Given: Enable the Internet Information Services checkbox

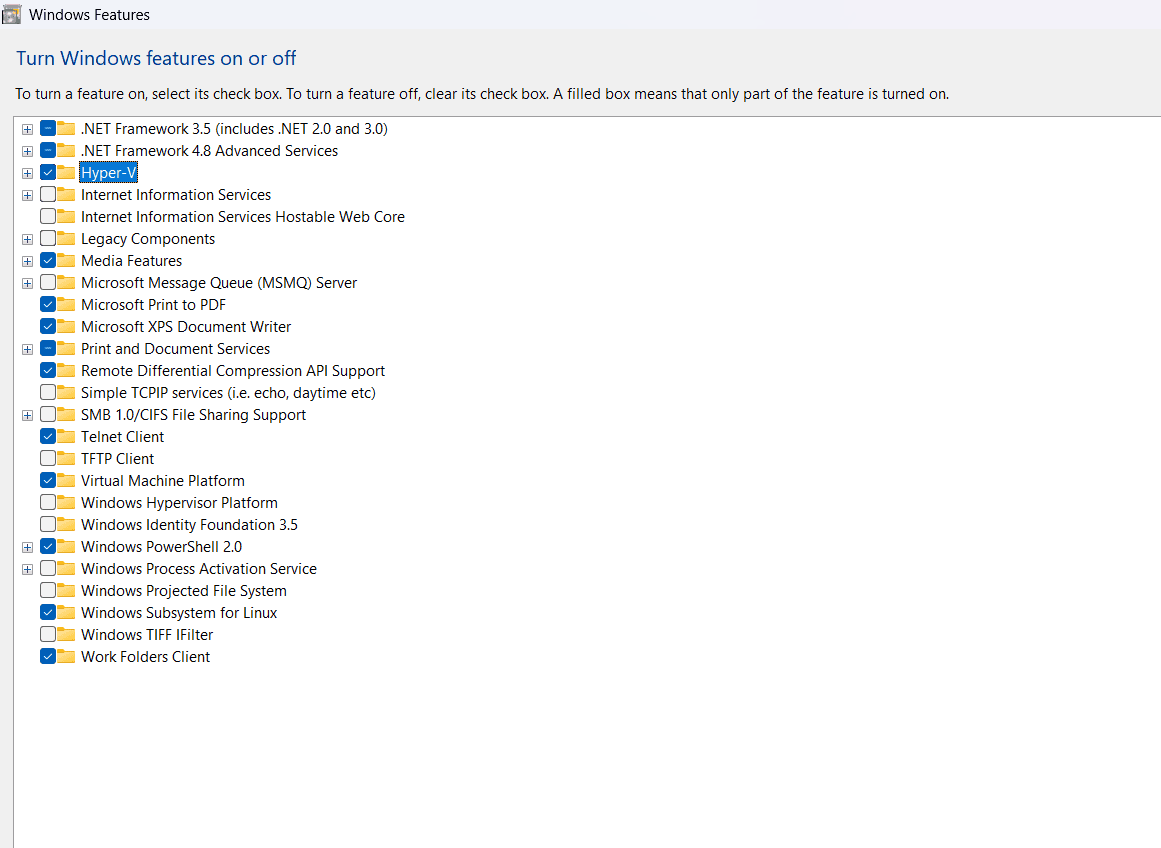Looking at the screenshot, I should point(48,195).
